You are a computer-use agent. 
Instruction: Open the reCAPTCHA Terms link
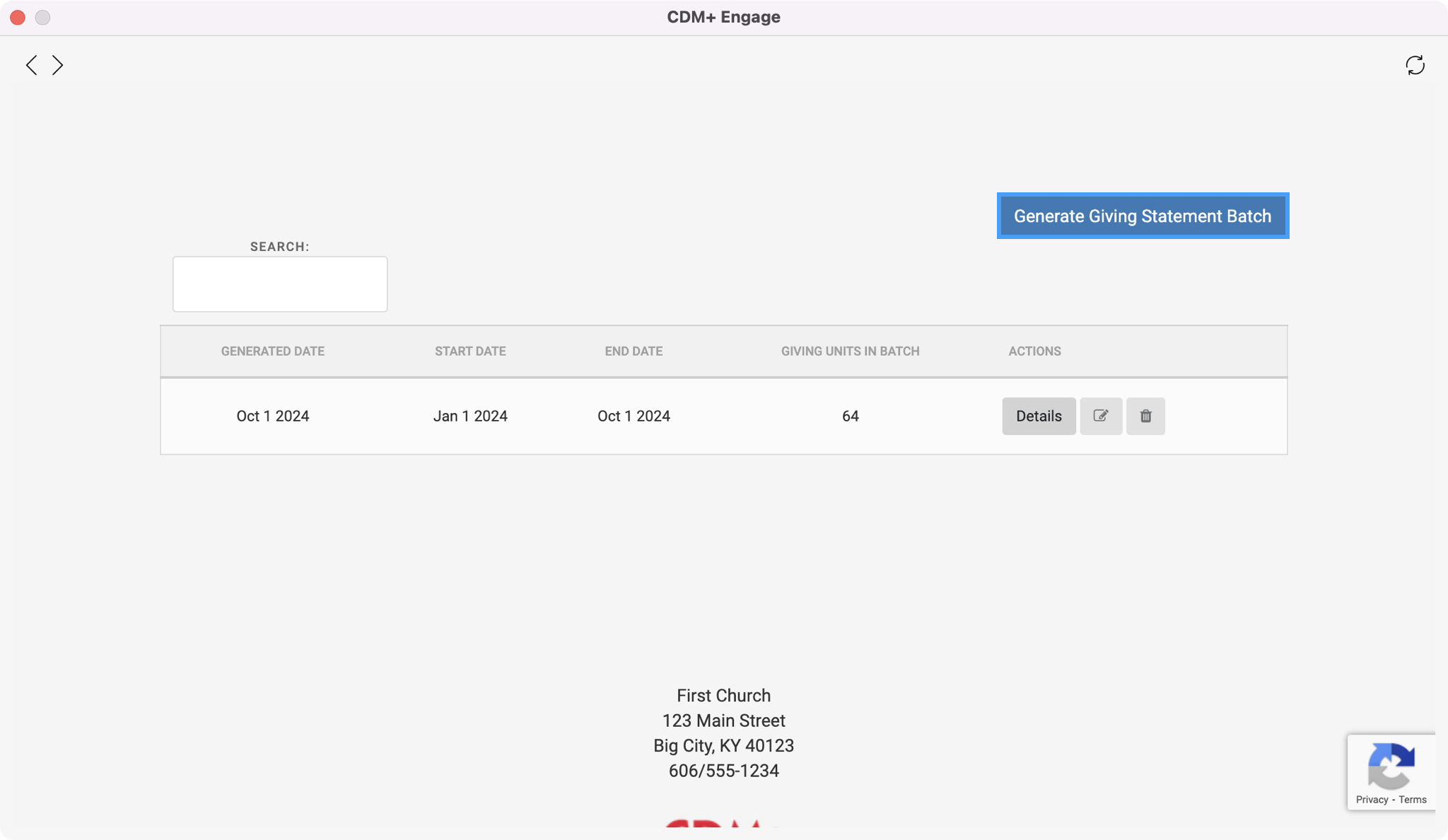(x=1412, y=800)
